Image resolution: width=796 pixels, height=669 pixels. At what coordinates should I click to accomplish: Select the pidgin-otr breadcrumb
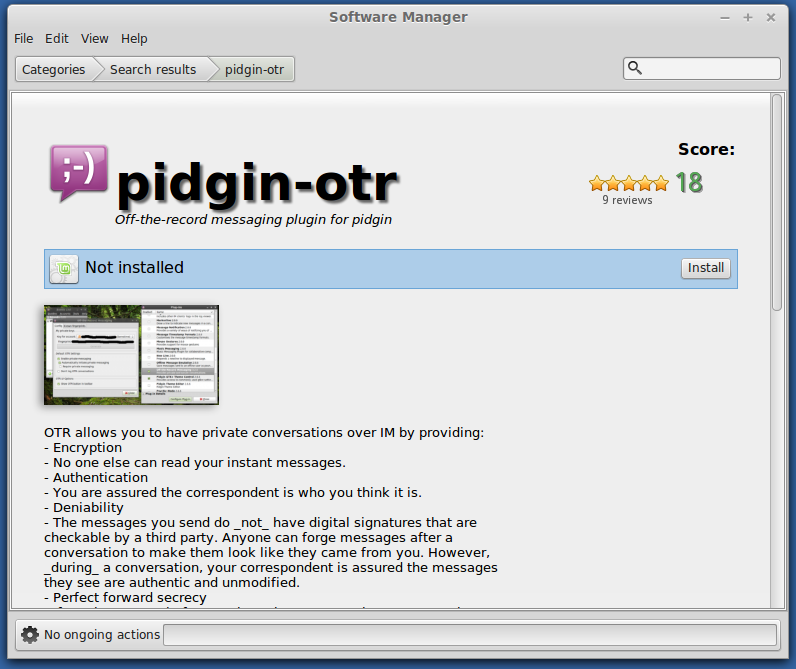coord(254,70)
